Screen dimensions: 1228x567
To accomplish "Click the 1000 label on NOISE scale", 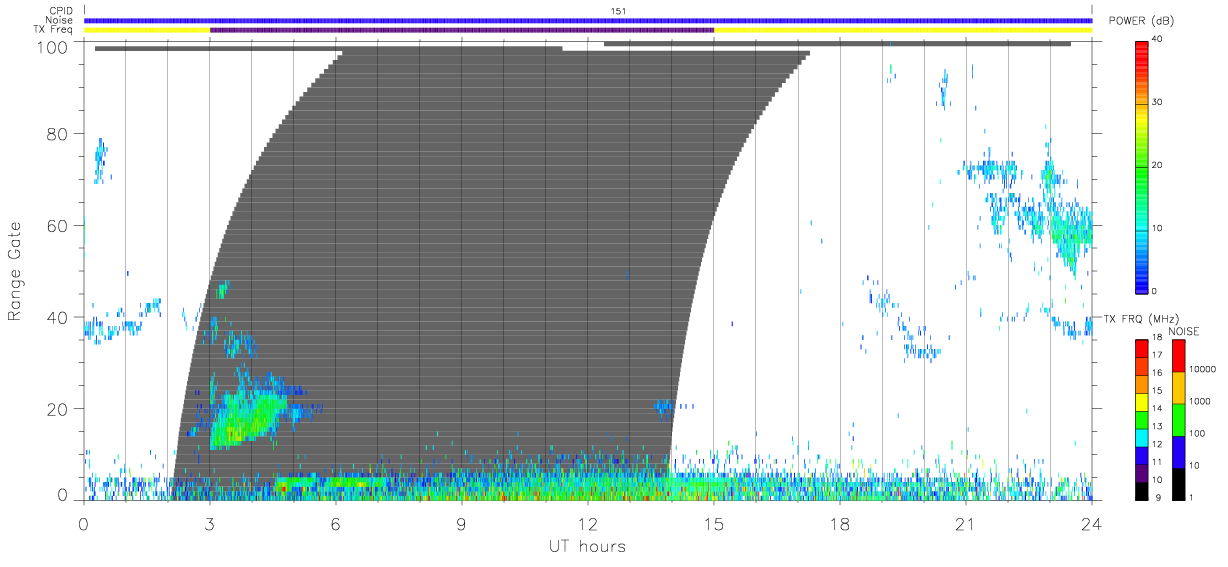I will coord(1201,400).
